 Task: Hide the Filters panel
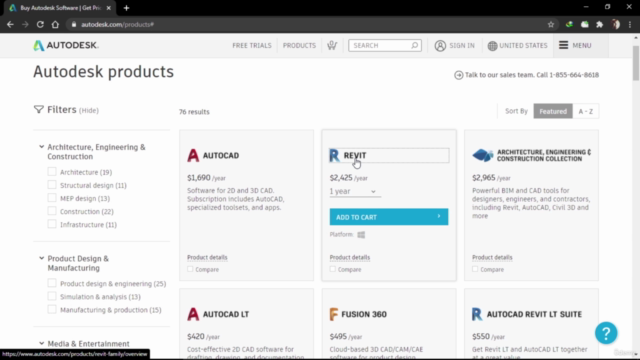click(89, 111)
